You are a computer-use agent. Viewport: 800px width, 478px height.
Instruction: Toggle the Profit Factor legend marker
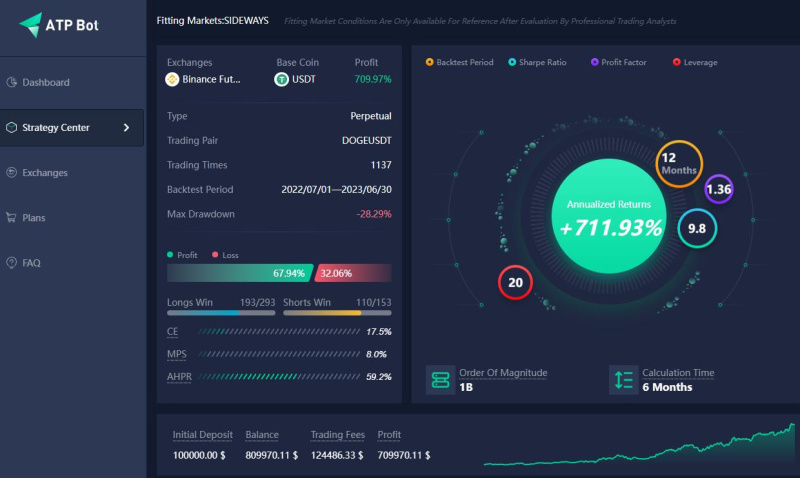[594, 62]
